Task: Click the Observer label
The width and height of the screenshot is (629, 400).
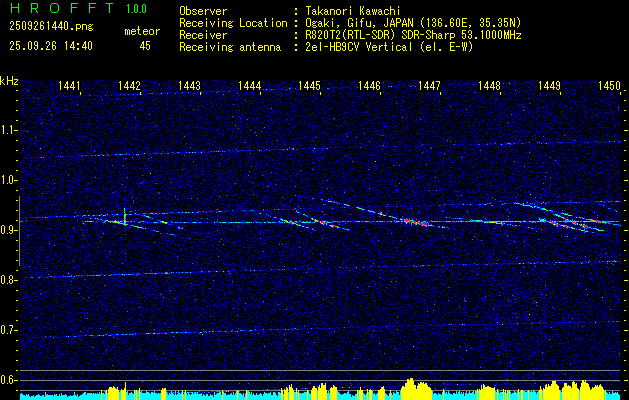Action: click(203, 11)
